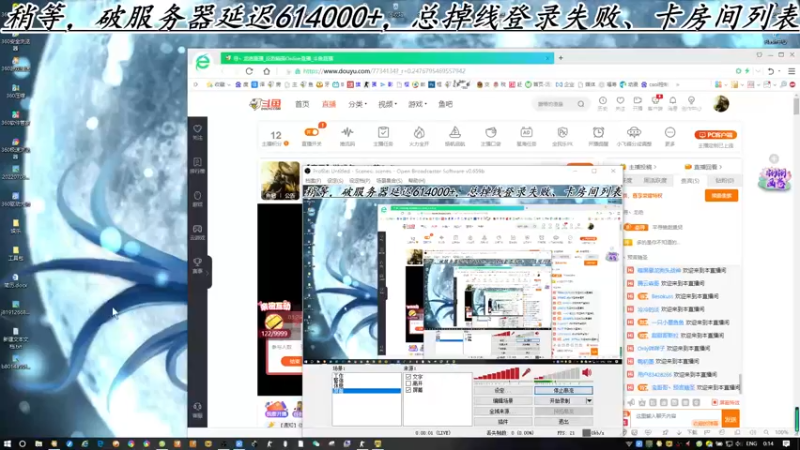Open followed list heart icon in Douyu header
Screen dimensions: 800x450
[x=620, y=103]
